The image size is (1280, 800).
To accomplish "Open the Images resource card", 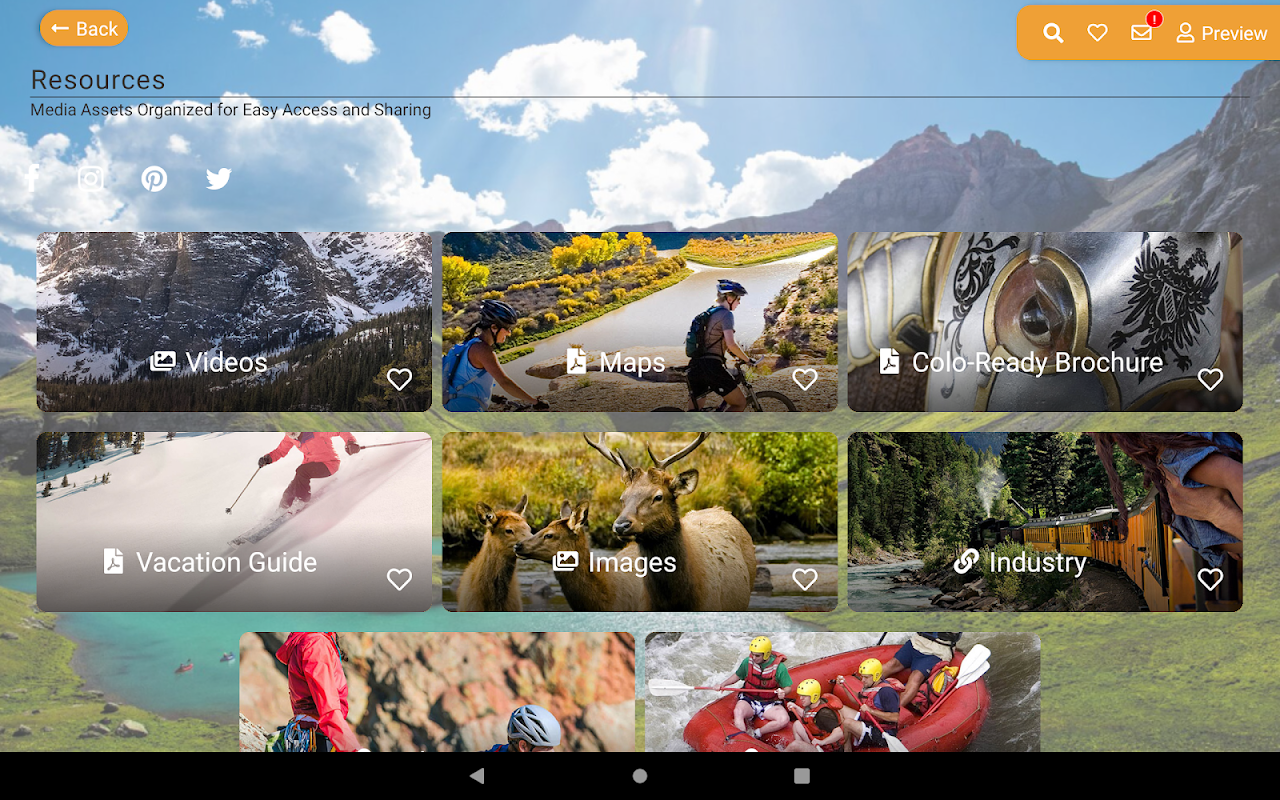I will [640, 522].
